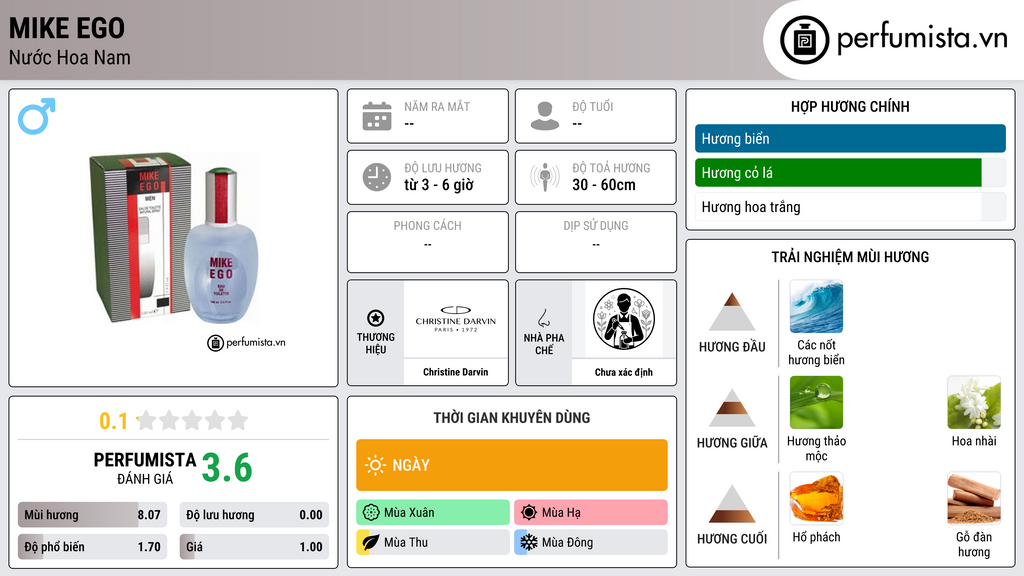Click the perfumer illustration circle icon
Screen dimensions: 1024x576
(624, 319)
